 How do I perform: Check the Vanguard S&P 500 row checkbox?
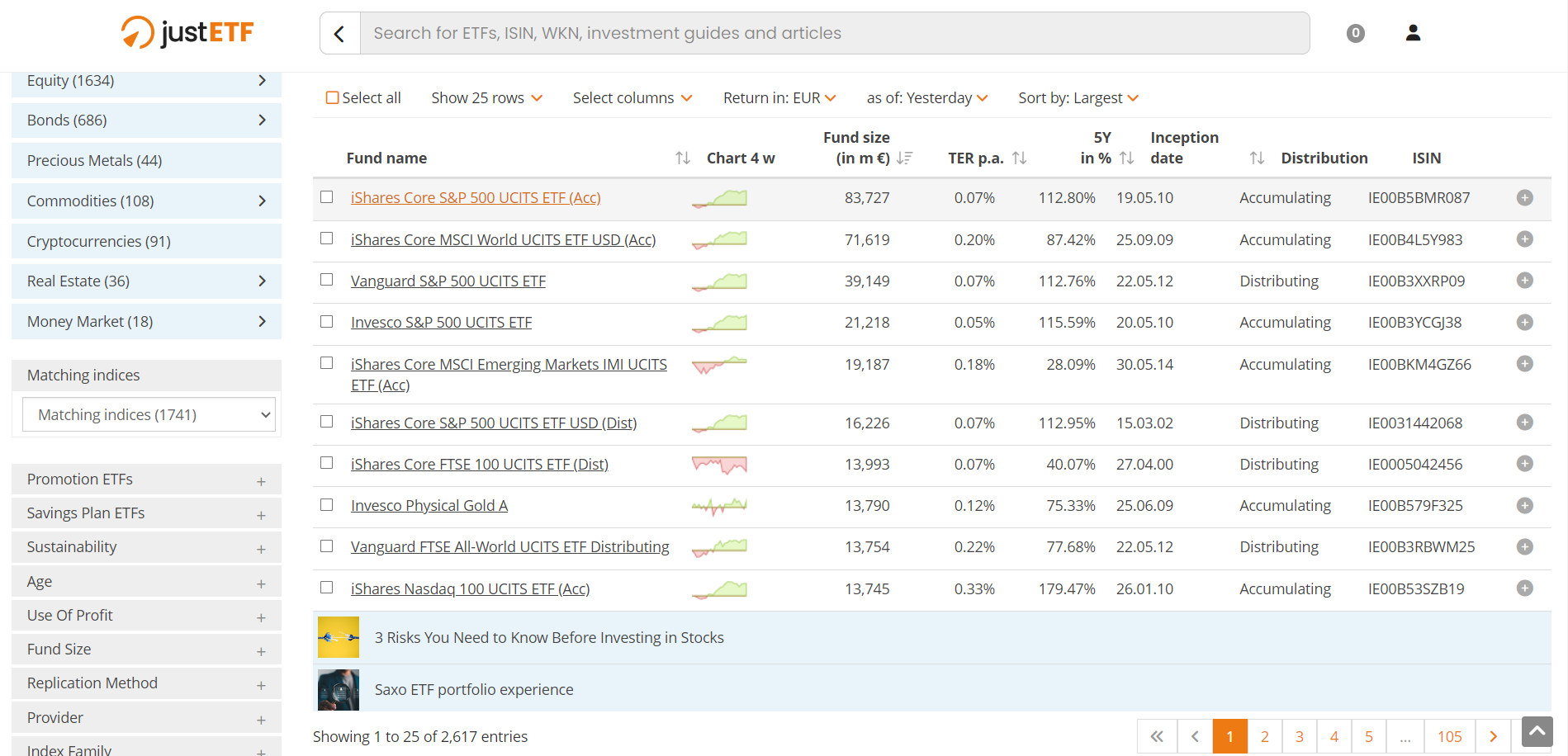326,279
